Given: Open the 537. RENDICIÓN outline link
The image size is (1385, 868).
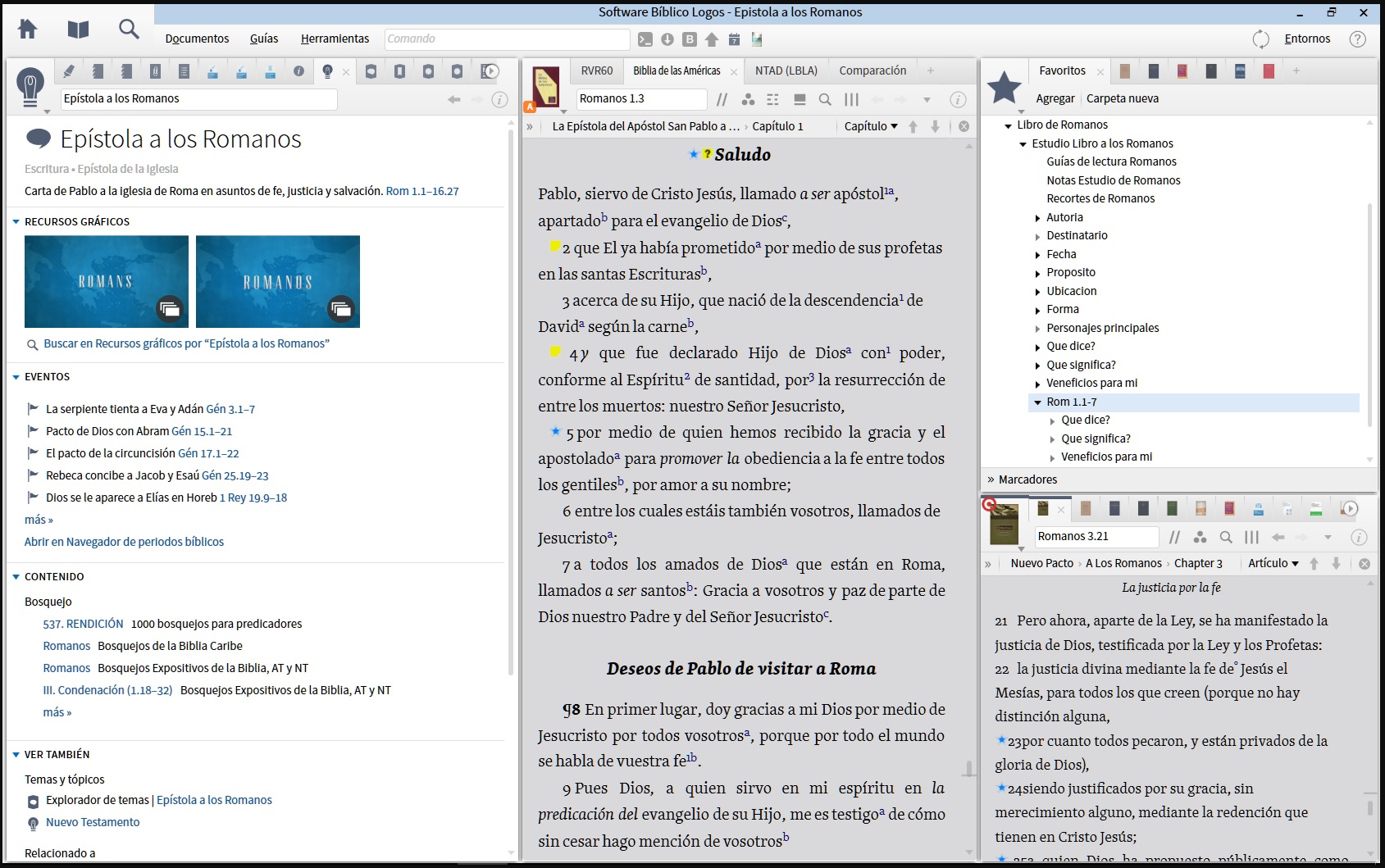Looking at the screenshot, I should coord(83,624).
